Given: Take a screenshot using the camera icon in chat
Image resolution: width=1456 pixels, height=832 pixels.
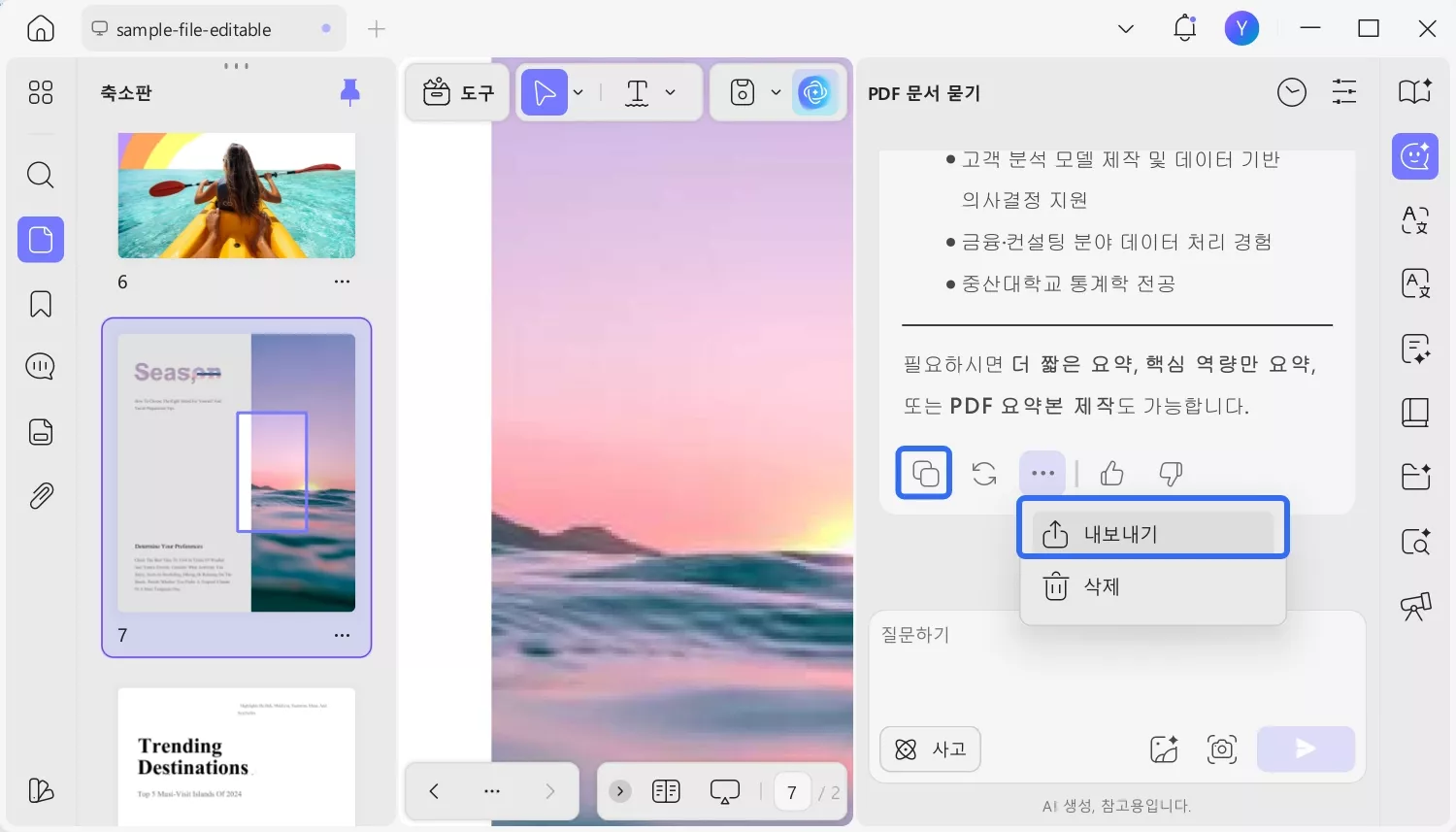Looking at the screenshot, I should [1221, 749].
